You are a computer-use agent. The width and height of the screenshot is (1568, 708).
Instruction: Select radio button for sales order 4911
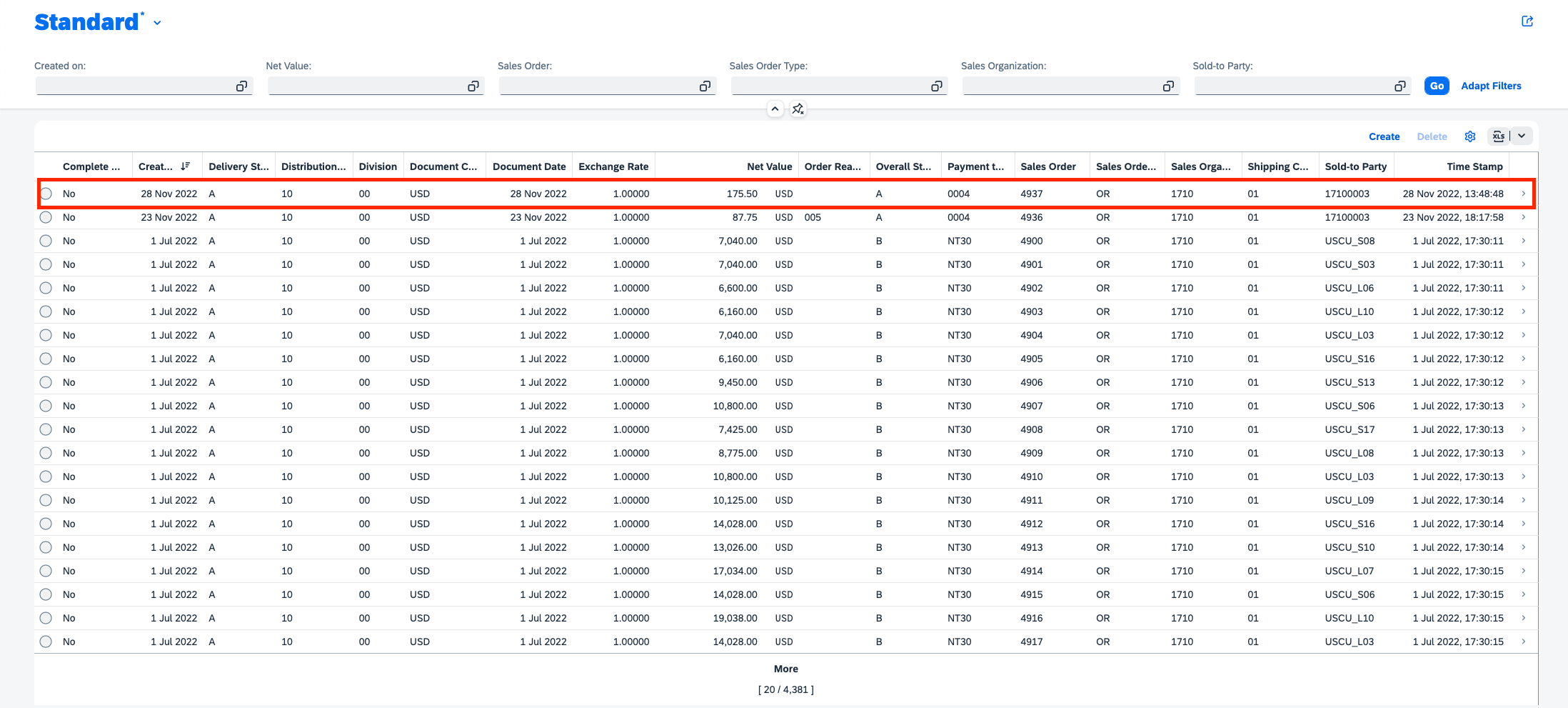coord(46,500)
